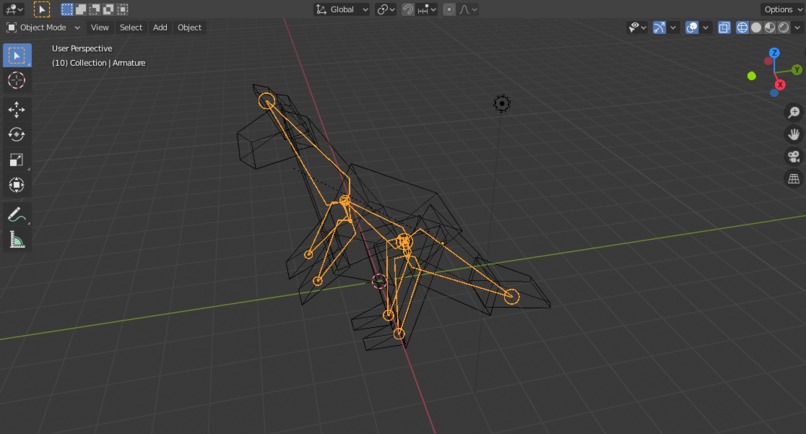Switch to rendered viewport shading
806x434 pixels.
point(783,27)
